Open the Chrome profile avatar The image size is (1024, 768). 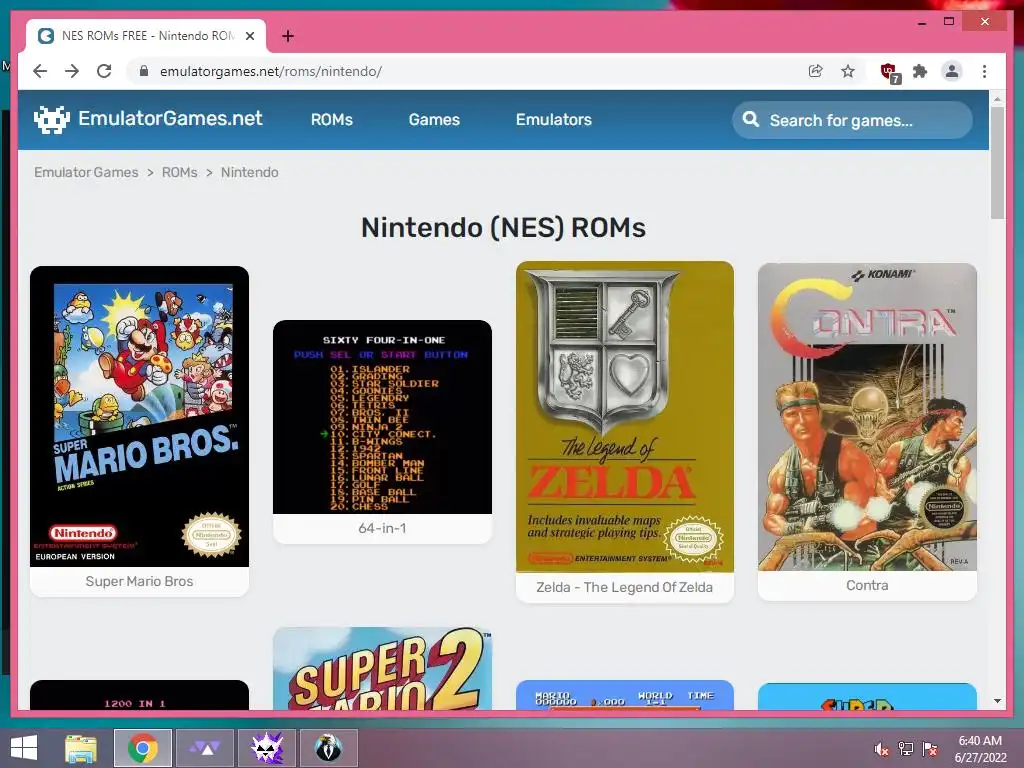[952, 71]
